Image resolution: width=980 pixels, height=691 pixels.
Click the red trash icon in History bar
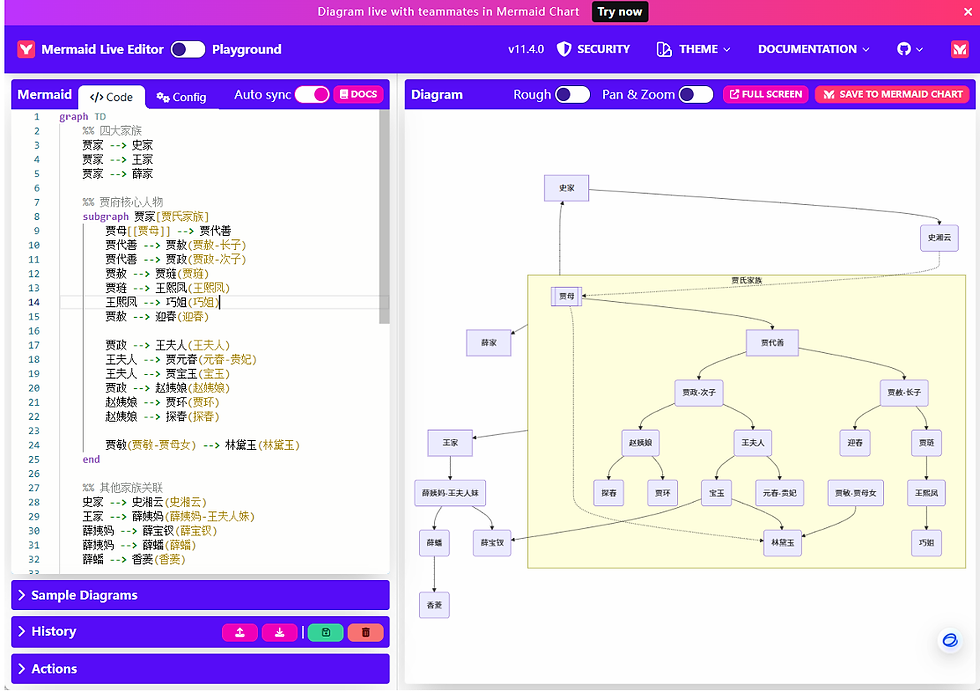(366, 632)
